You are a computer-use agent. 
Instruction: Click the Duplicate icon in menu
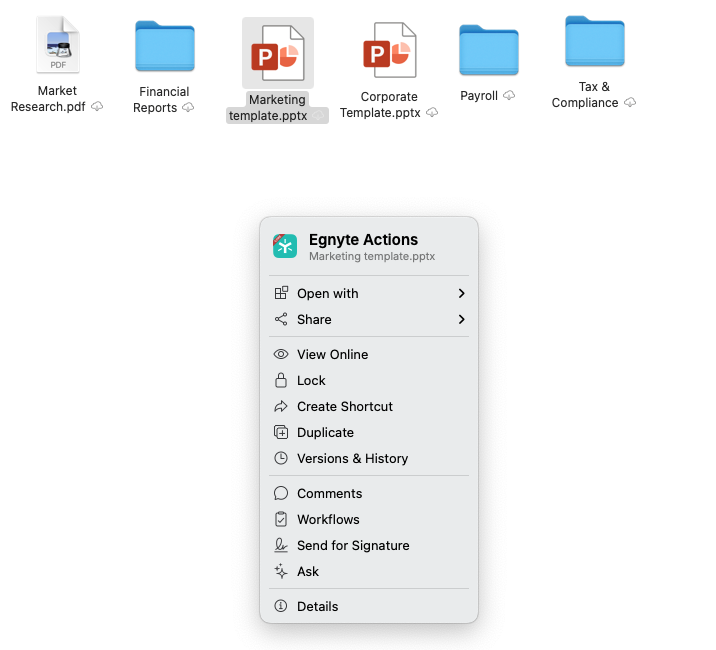[x=281, y=432]
